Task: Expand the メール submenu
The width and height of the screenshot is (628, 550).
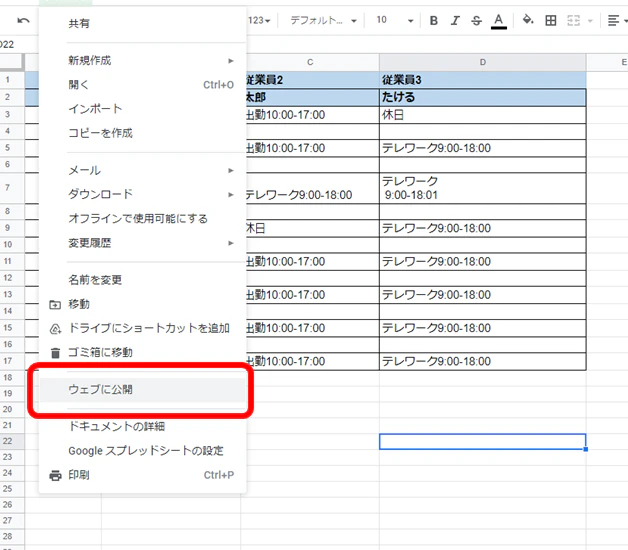Action: click(143, 170)
